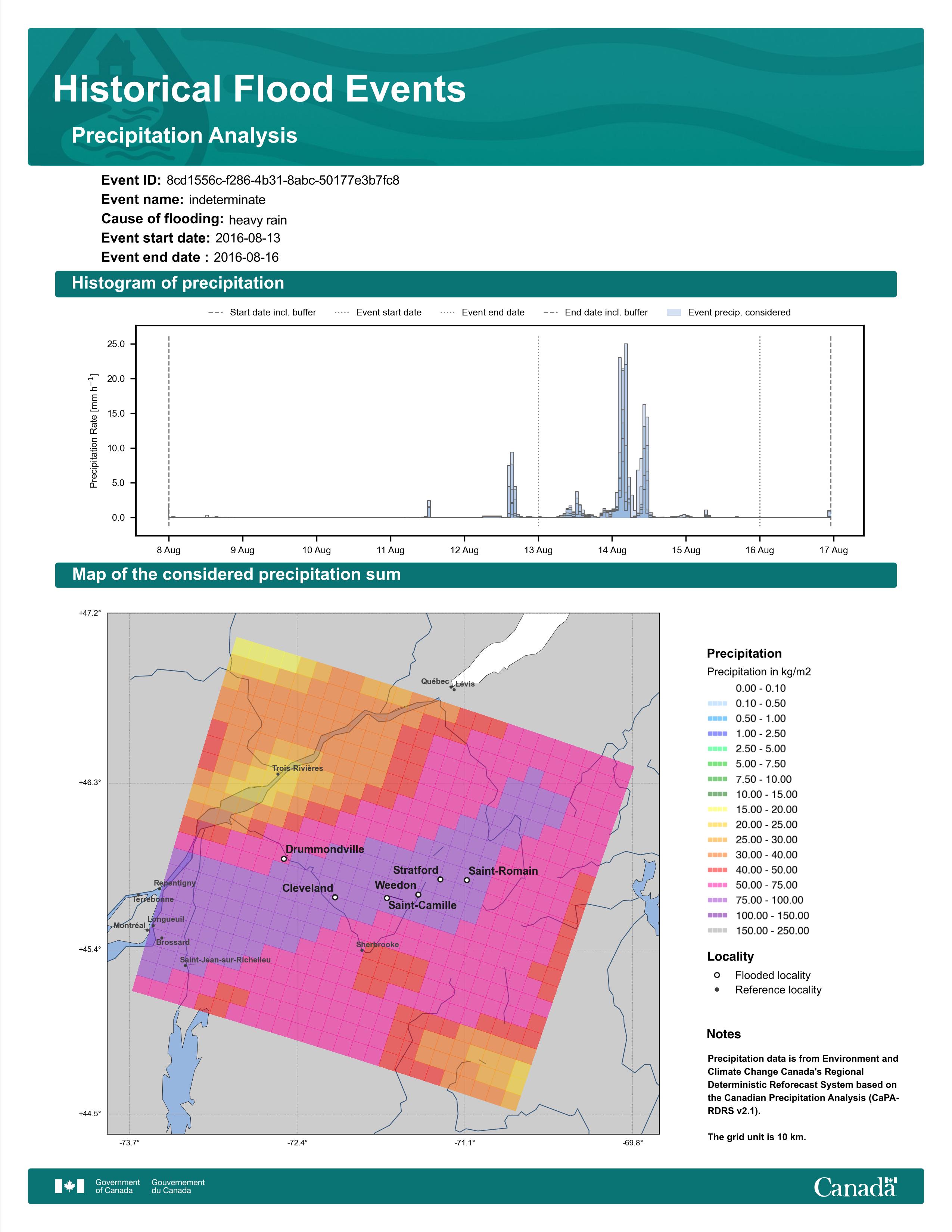The height and width of the screenshot is (1232, 952).
Task: Click the 'End date incl. buffer' legend entry
Action: pos(595,312)
